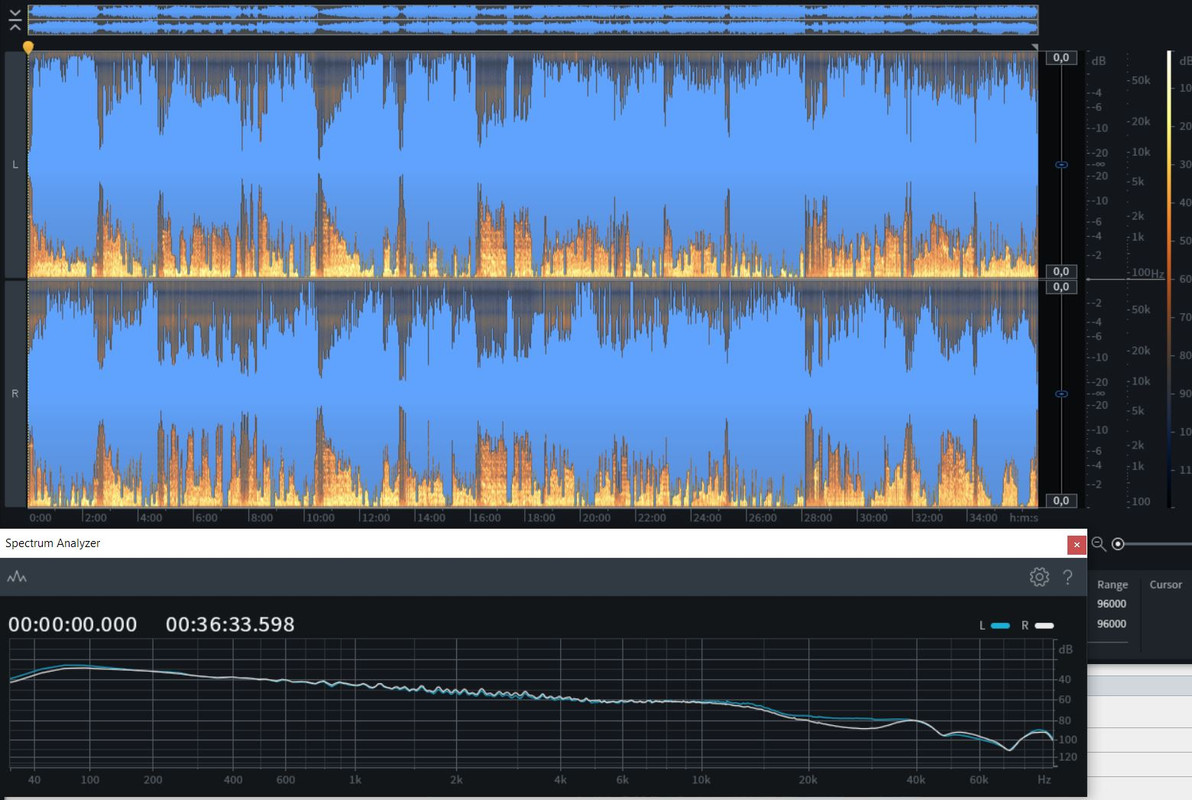
Task: Toggle the R trace legend in analyzer
Action: click(1038, 625)
